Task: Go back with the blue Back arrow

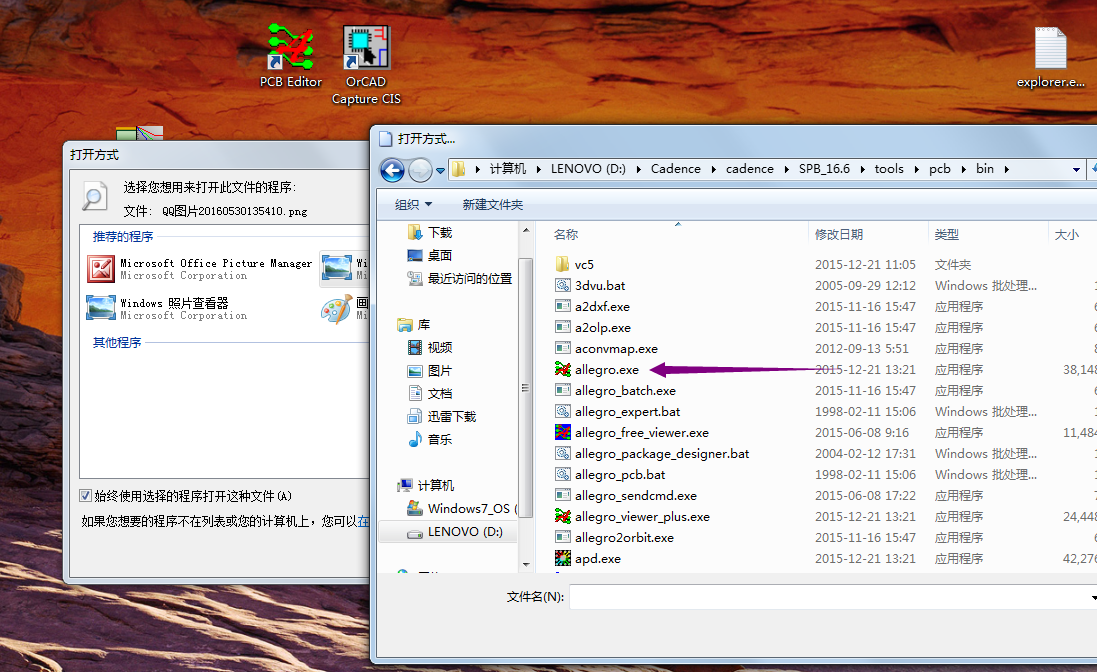Action: click(392, 169)
